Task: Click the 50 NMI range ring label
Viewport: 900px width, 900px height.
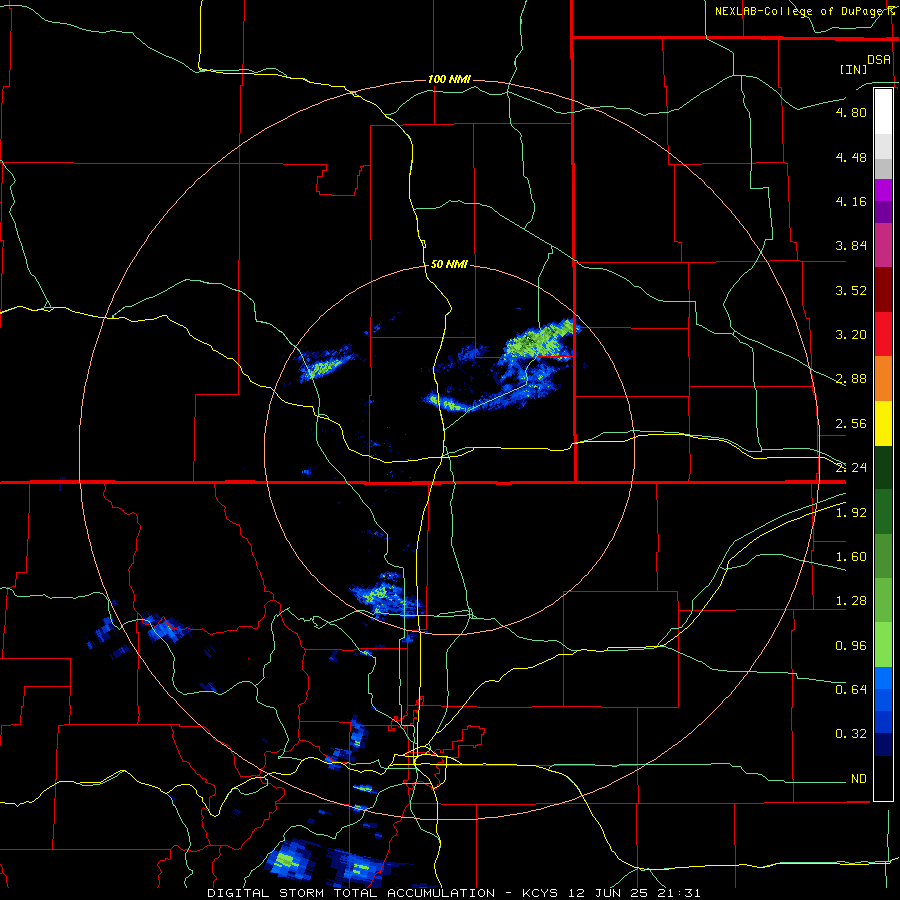Action: (449, 264)
